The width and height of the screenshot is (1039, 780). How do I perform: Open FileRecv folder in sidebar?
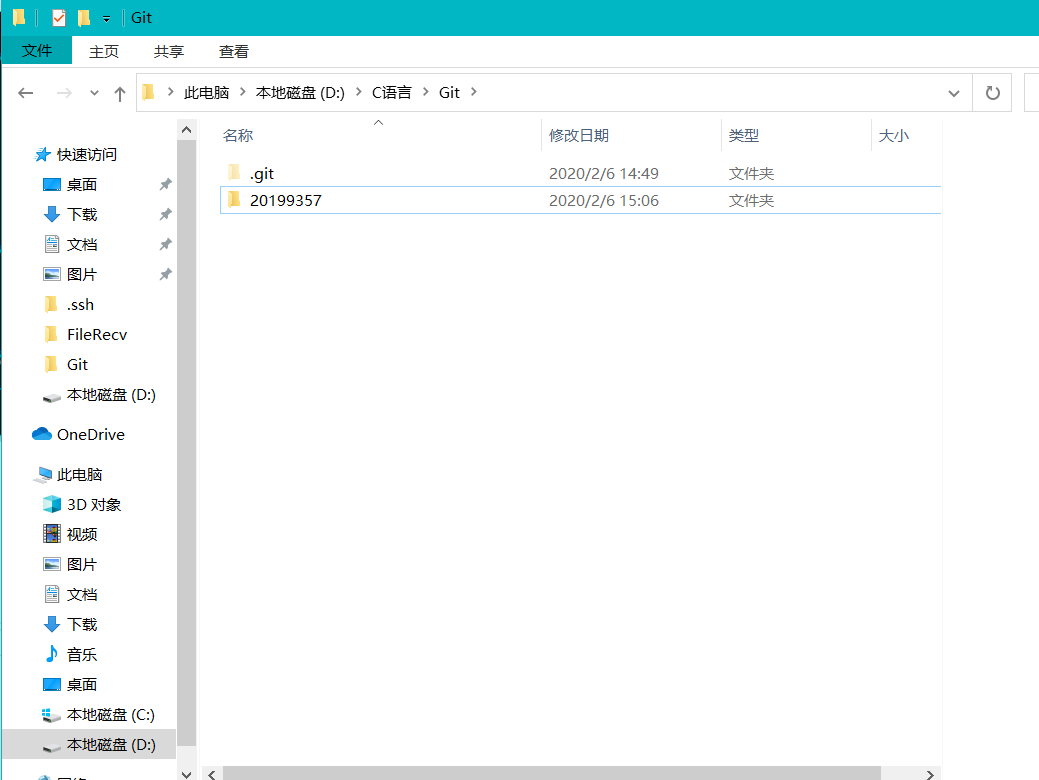click(x=97, y=335)
